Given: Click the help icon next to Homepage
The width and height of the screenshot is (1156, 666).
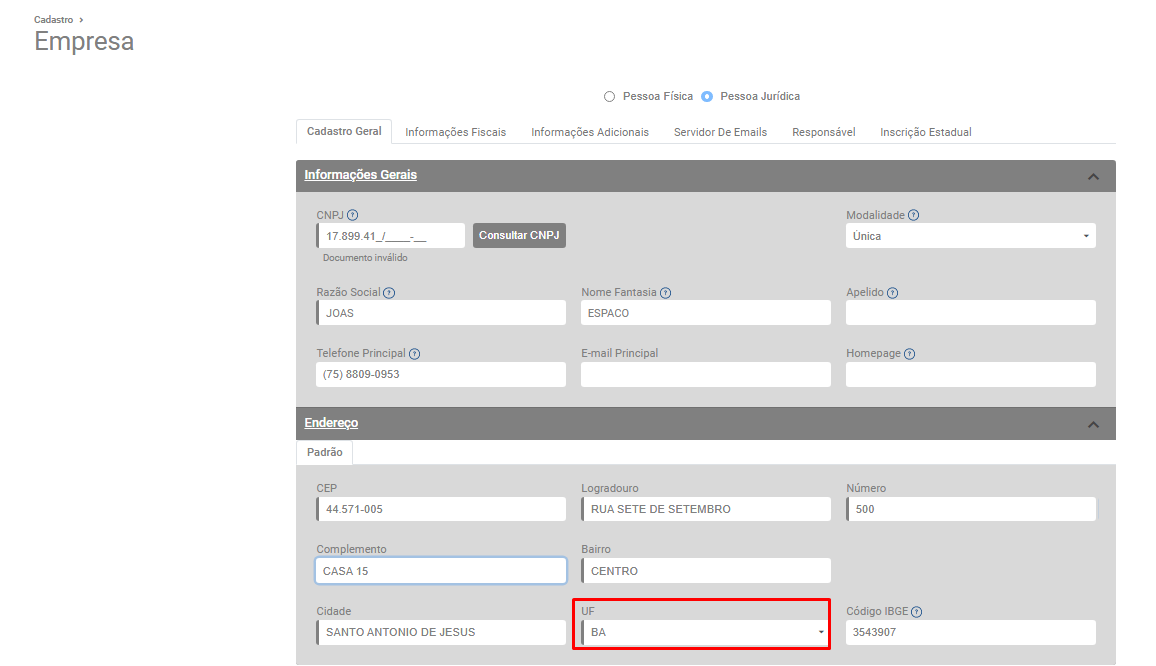Looking at the screenshot, I should (x=910, y=354).
